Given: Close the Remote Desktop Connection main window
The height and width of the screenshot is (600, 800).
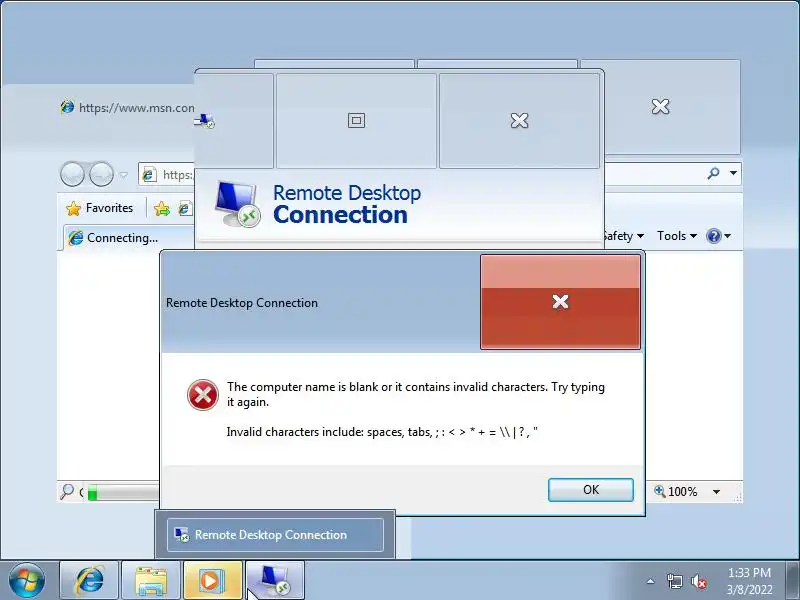Looking at the screenshot, I should 519,120.
